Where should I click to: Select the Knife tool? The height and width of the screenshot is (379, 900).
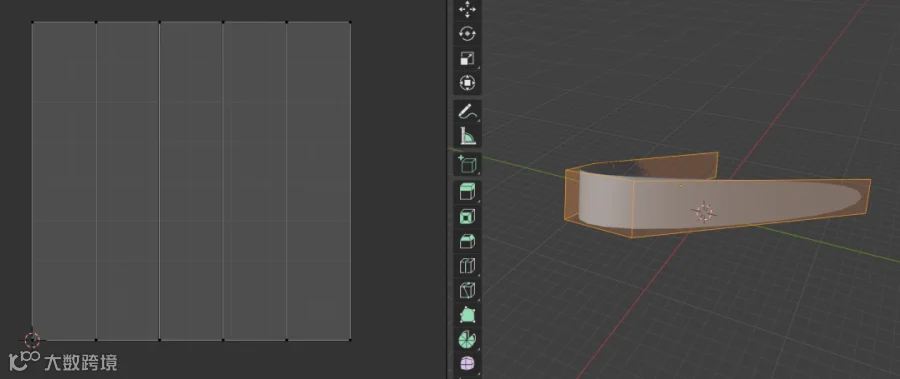(467, 291)
